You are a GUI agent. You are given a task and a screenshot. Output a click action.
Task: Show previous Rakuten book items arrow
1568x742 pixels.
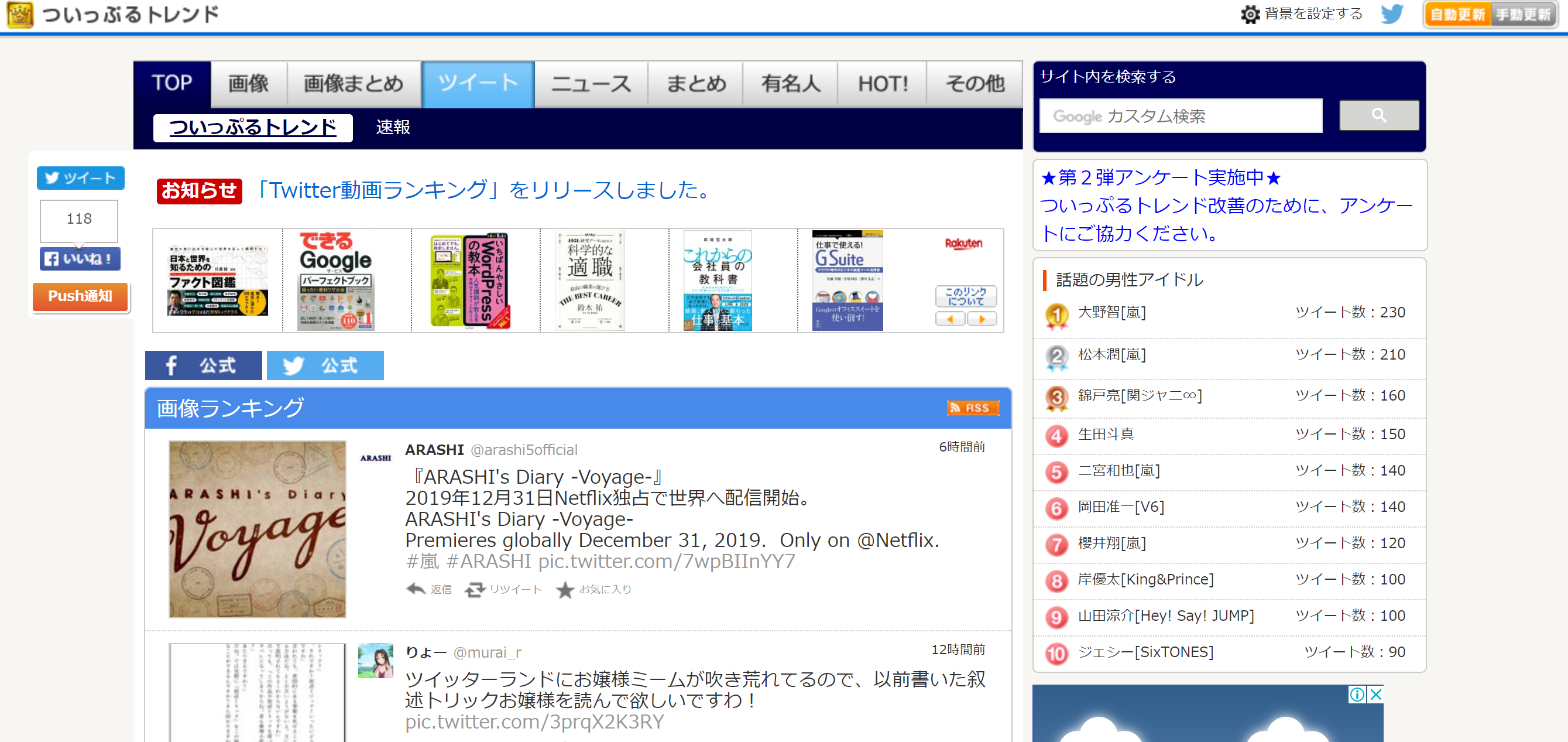949,319
